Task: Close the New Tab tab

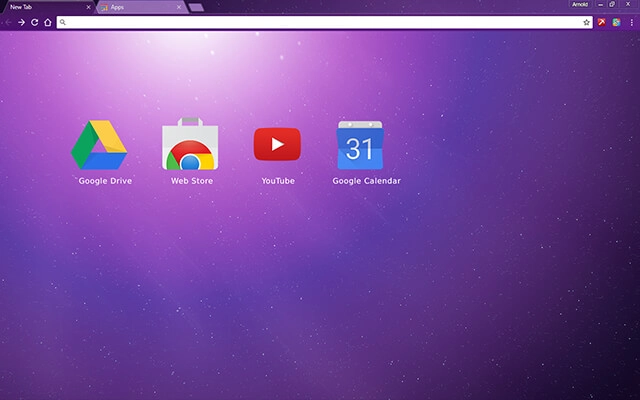Action: [x=88, y=7]
